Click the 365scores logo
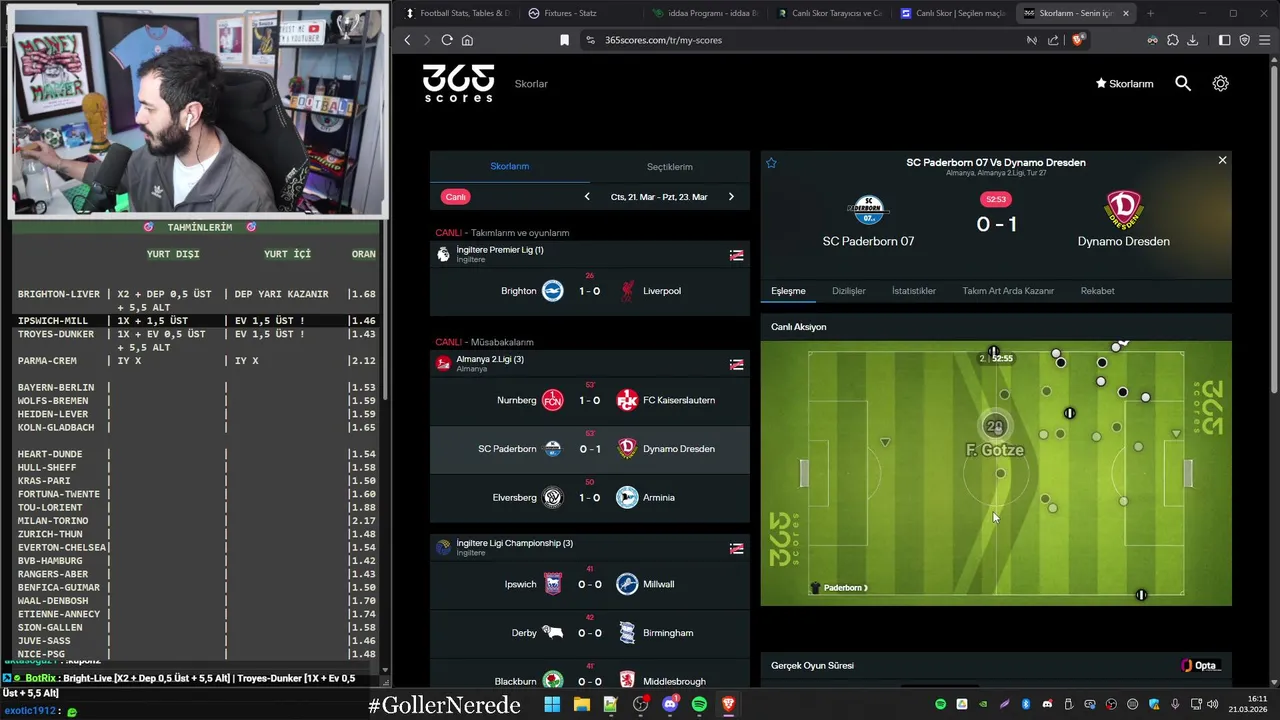The image size is (1280, 720). coord(458,83)
